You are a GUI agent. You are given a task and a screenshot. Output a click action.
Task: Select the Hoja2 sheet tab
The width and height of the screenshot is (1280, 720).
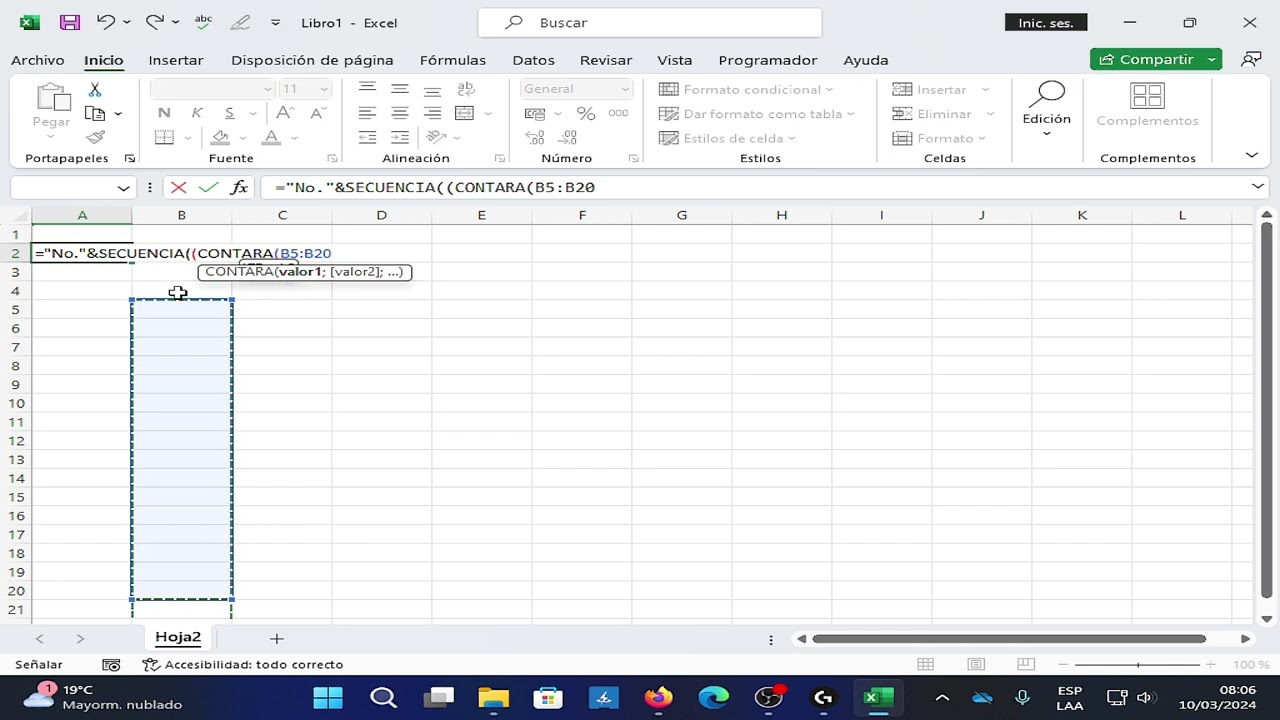click(x=178, y=637)
